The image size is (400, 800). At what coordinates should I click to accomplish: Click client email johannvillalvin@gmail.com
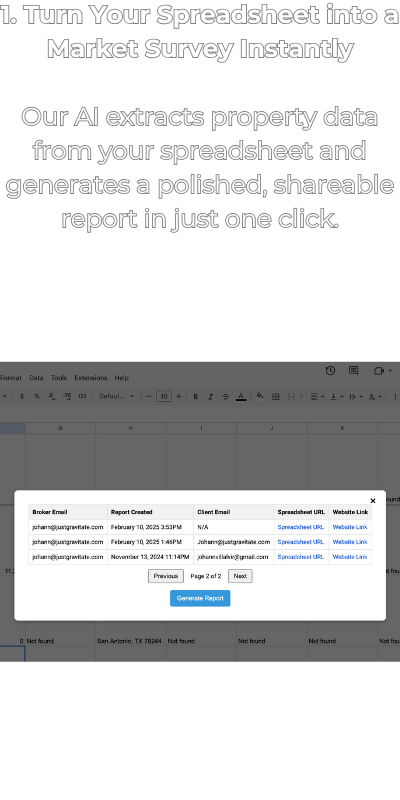click(x=233, y=557)
